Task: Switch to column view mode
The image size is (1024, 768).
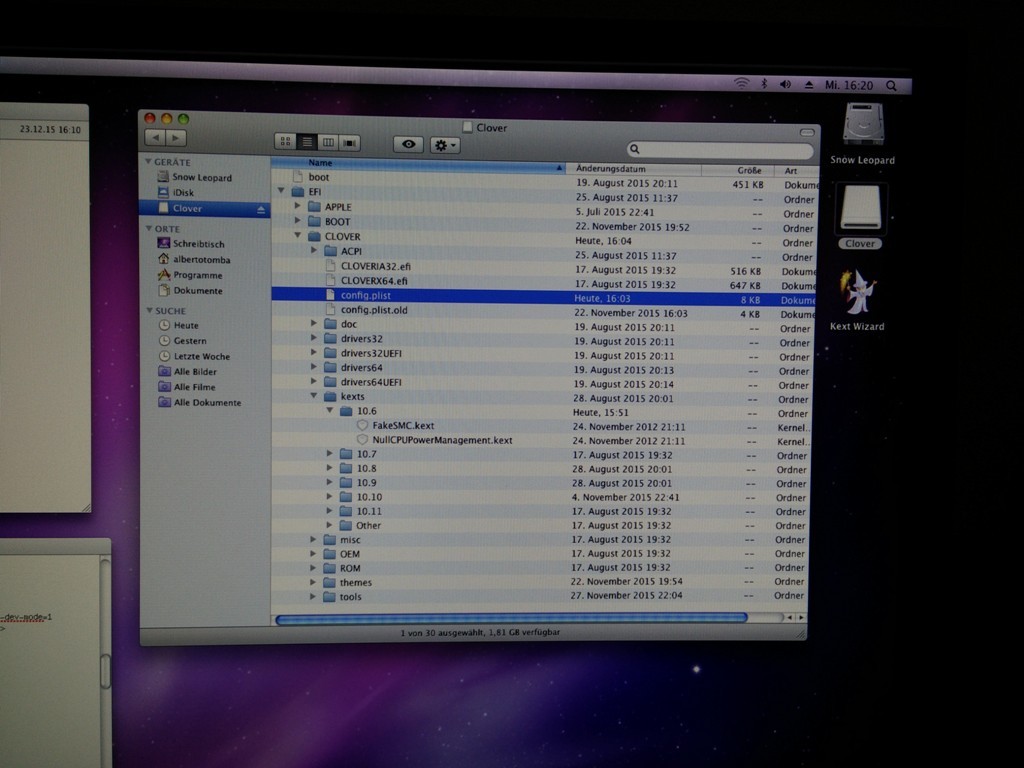Action: (x=328, y=143)
